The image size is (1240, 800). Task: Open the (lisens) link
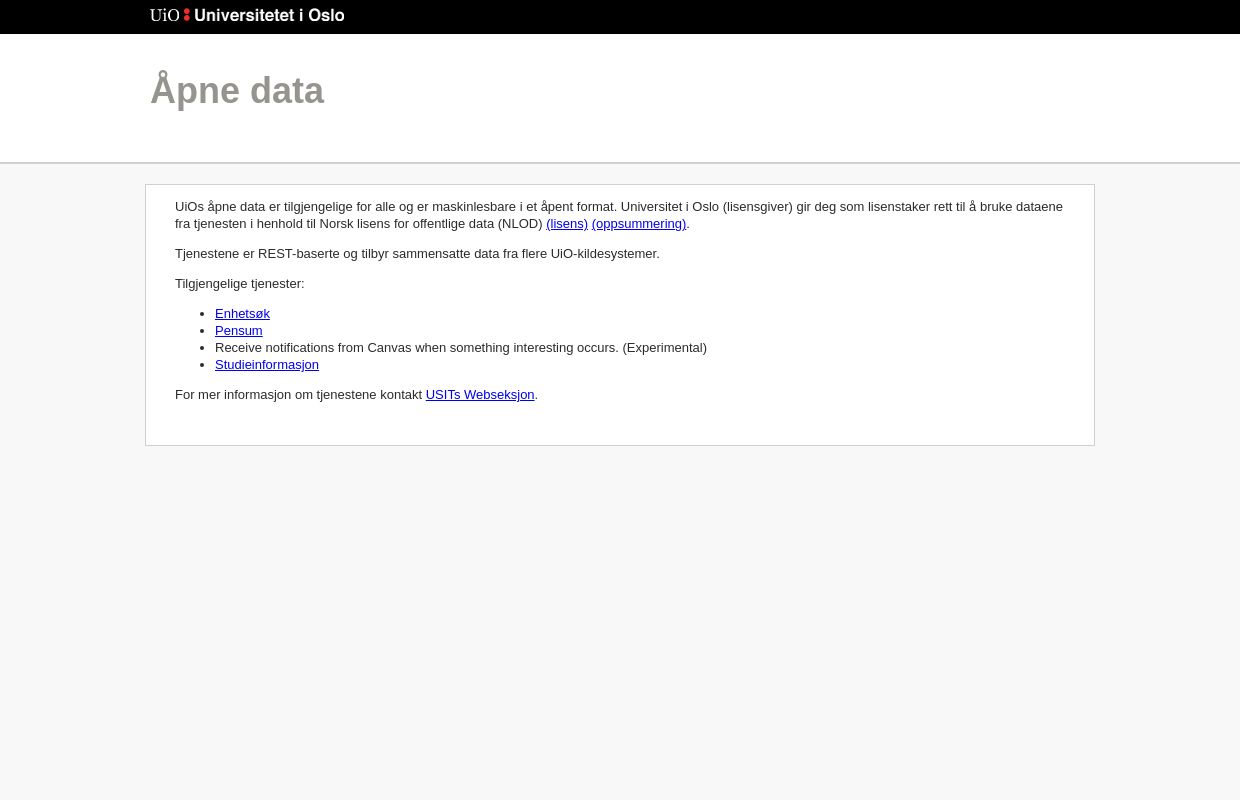567,224
